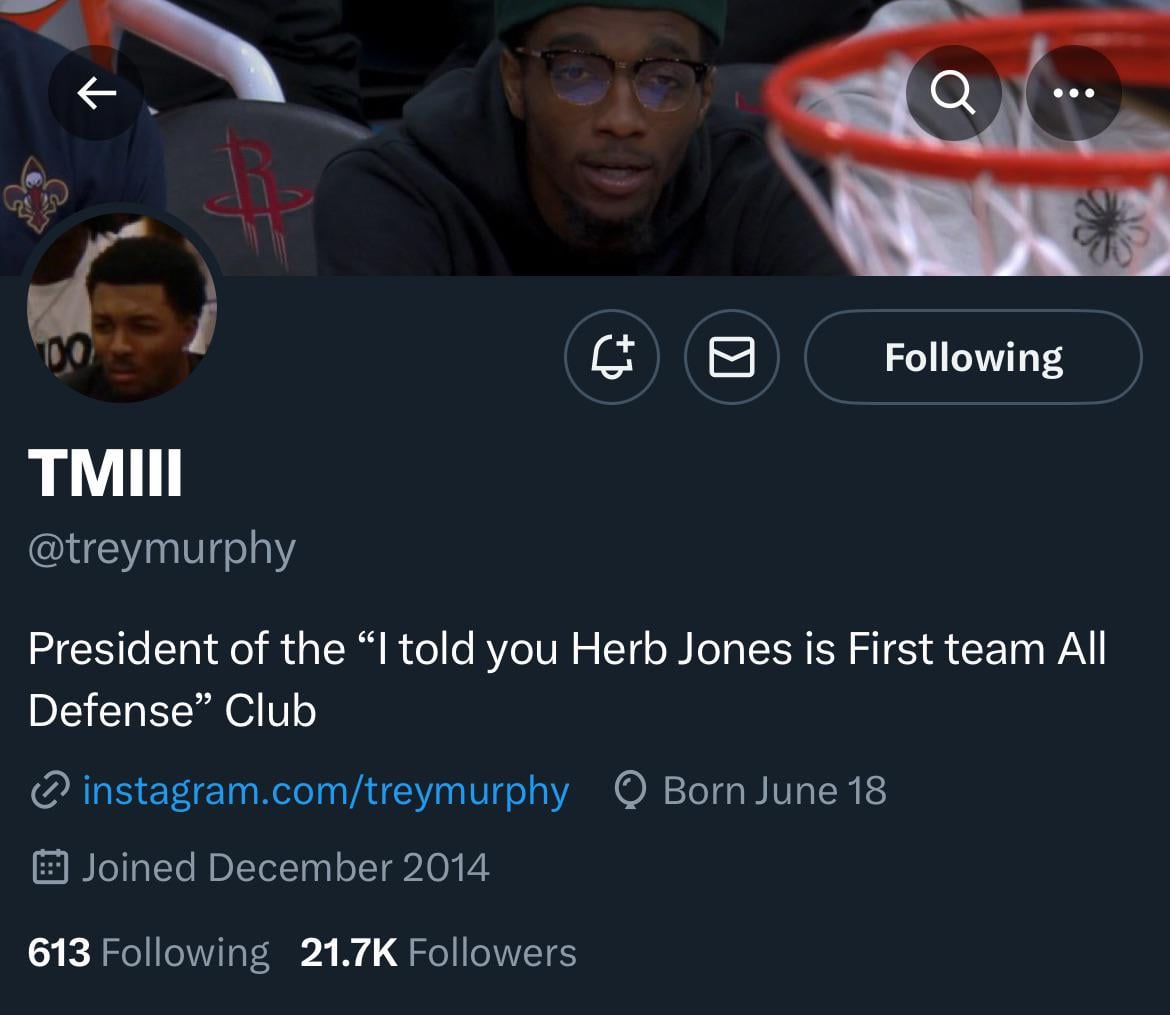Image resolution: width=1170 pixels, height=1015 pixels.
Task: Click the TMIII display name
Action: [106, 473]
